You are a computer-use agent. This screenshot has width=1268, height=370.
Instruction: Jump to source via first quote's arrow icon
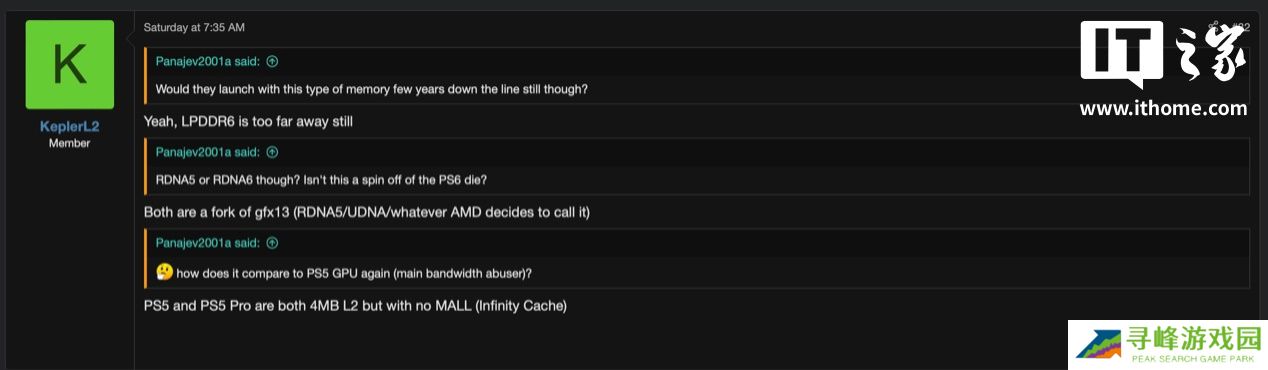[272, 61]
